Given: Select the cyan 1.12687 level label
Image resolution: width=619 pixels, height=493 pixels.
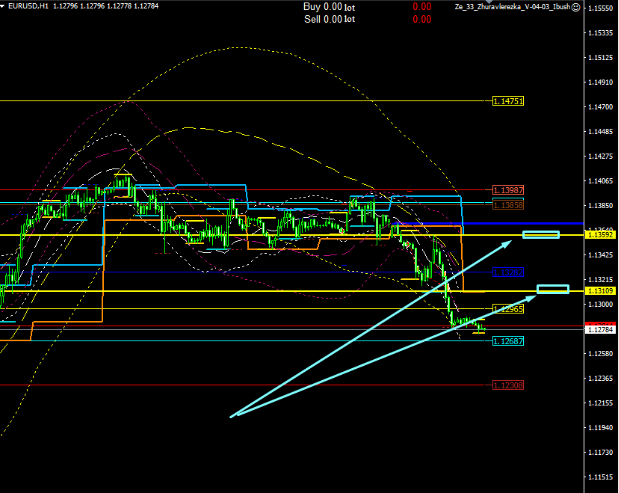Looking at the screenshot, I should [x=508, y=341].
